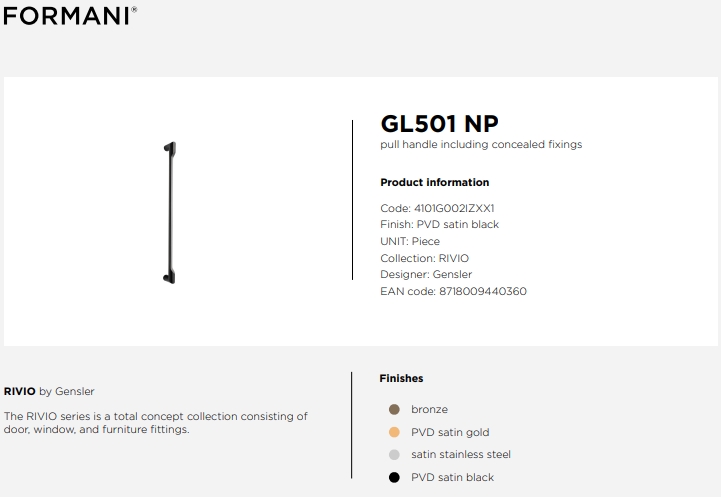
Task: Select the bronze finish swatch
Action: (394, 409)
